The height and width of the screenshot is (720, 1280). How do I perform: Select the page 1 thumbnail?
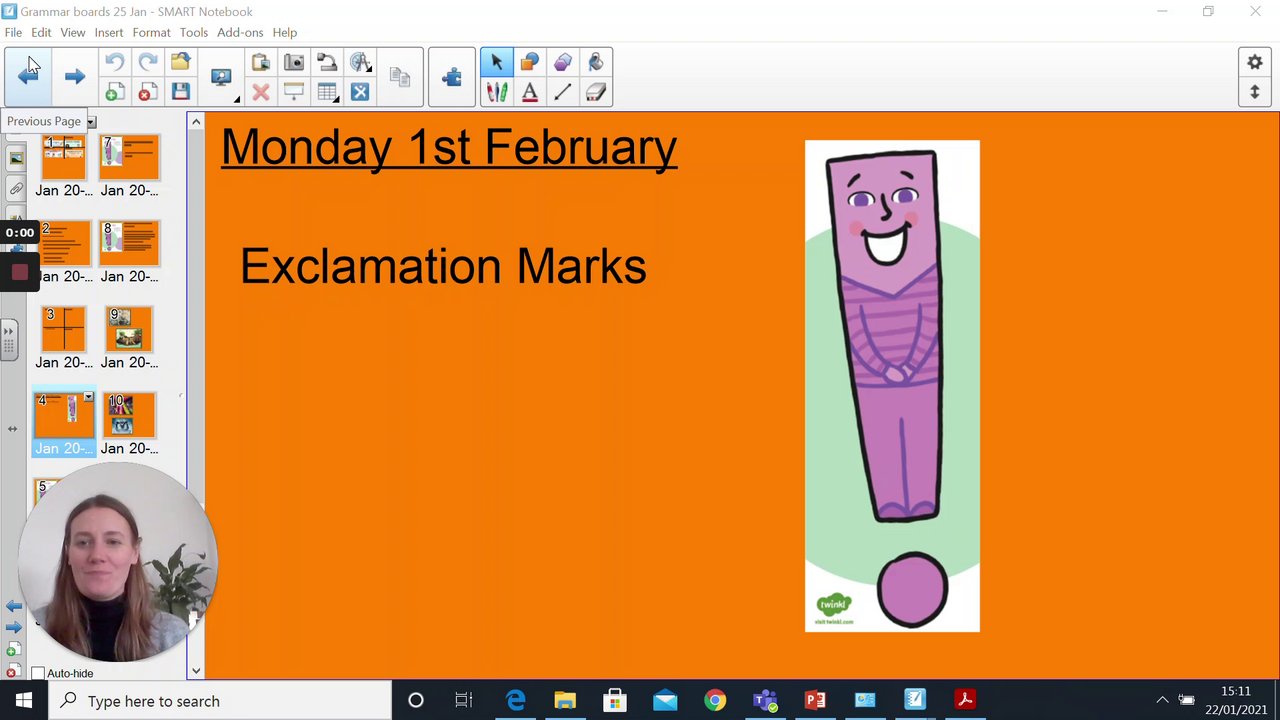click(x=64, y=158)
